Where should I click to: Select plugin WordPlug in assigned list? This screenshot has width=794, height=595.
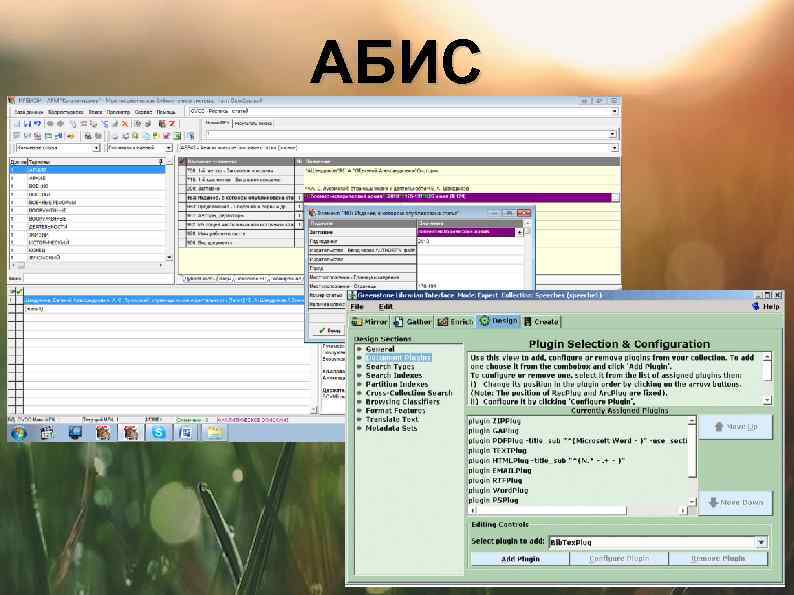pyautogui.click(x=577, y=490)
